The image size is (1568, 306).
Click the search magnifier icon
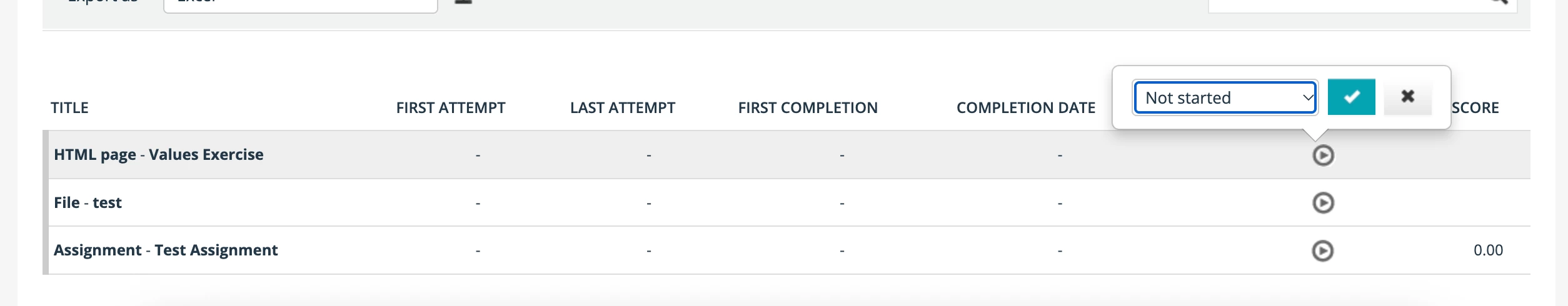point(1498,2)
